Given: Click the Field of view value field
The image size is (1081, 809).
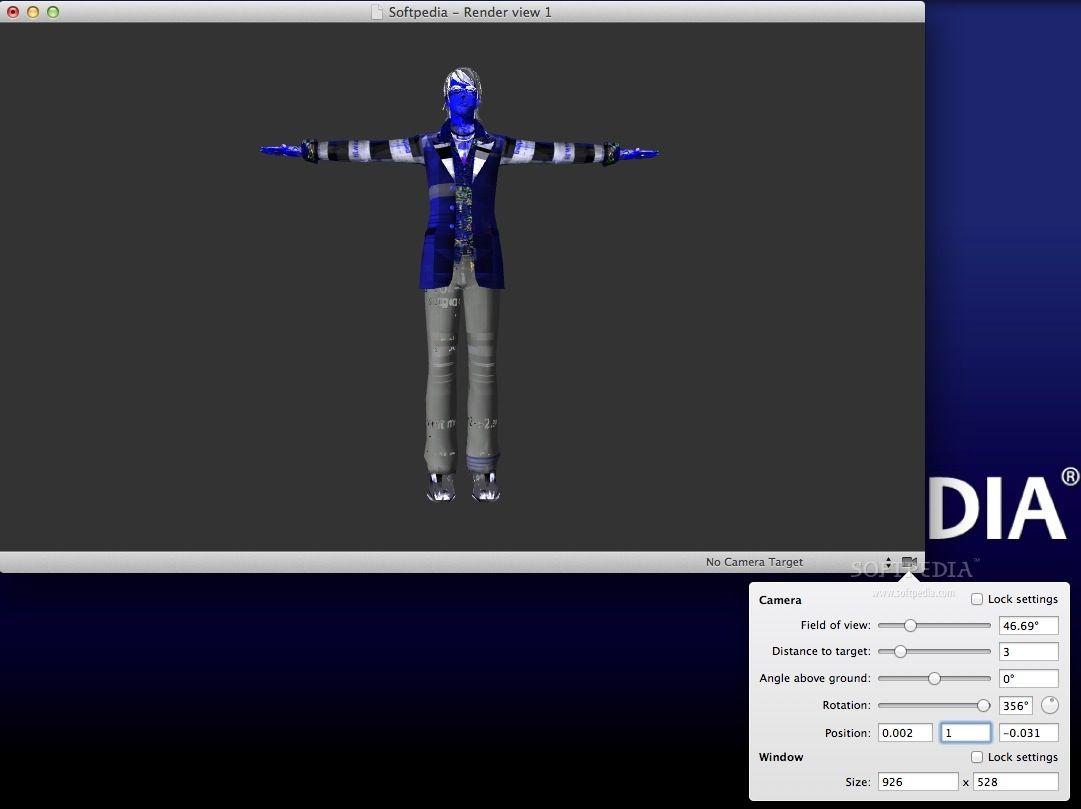Looking at the screenshot, I should (1029, 626).
